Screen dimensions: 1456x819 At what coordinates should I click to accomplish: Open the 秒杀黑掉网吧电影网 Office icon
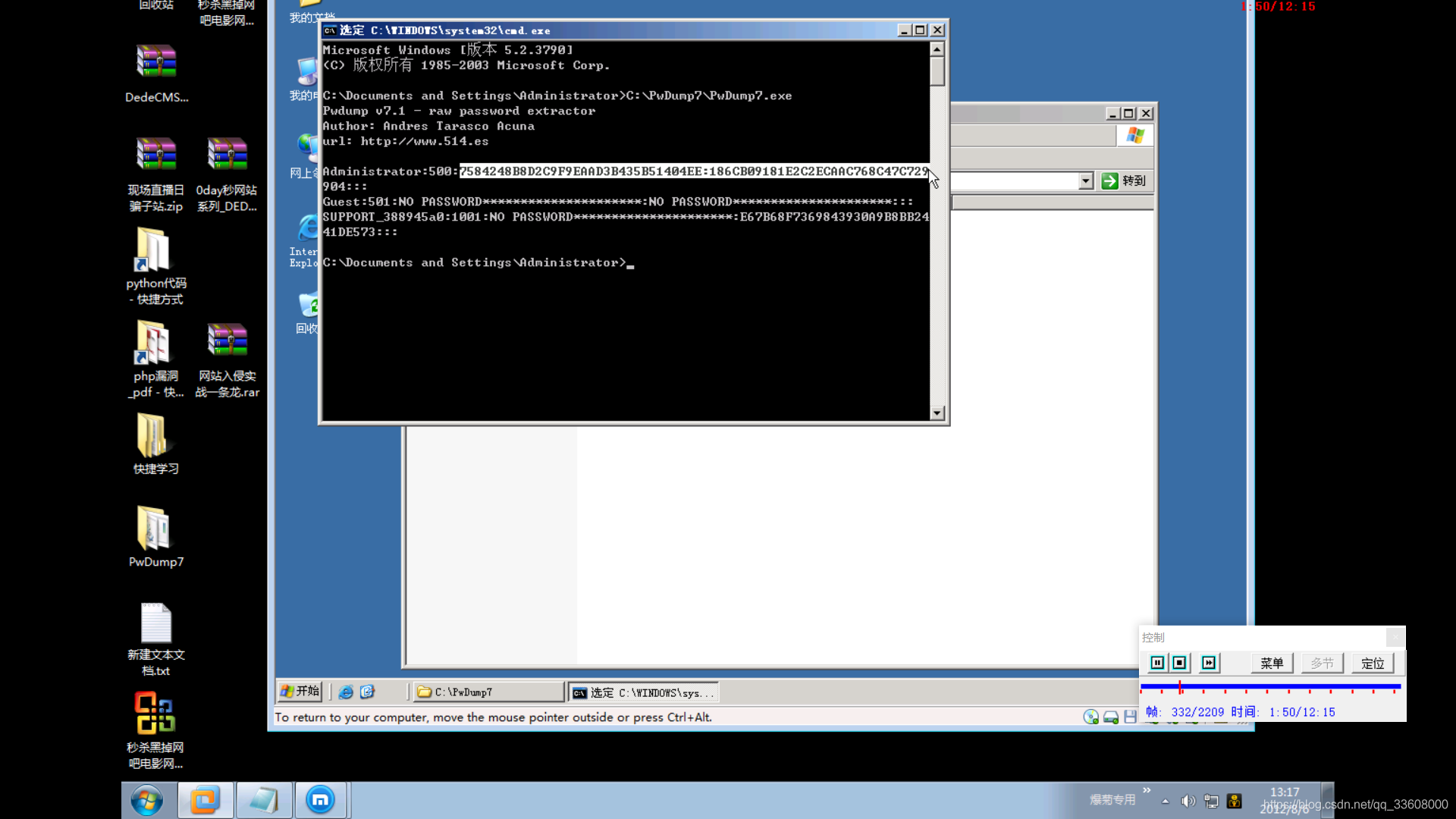[x=156, y=730]
